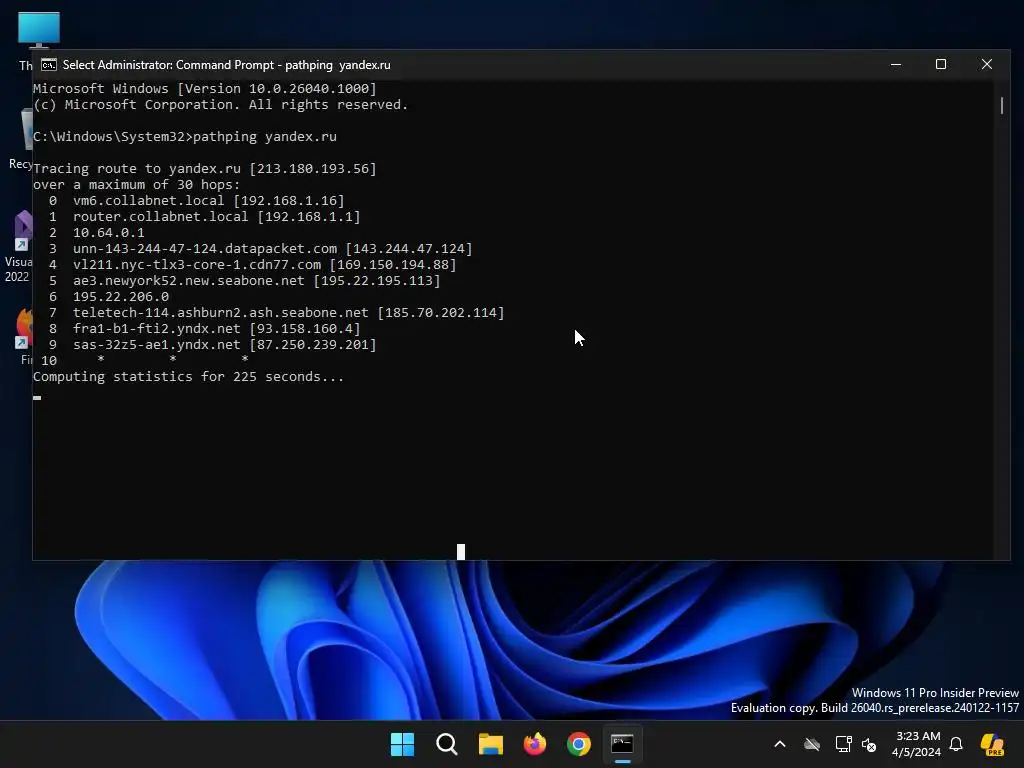
Task: Click 'Computing statistics for 225 seconds' line
Action: point(188,376)
